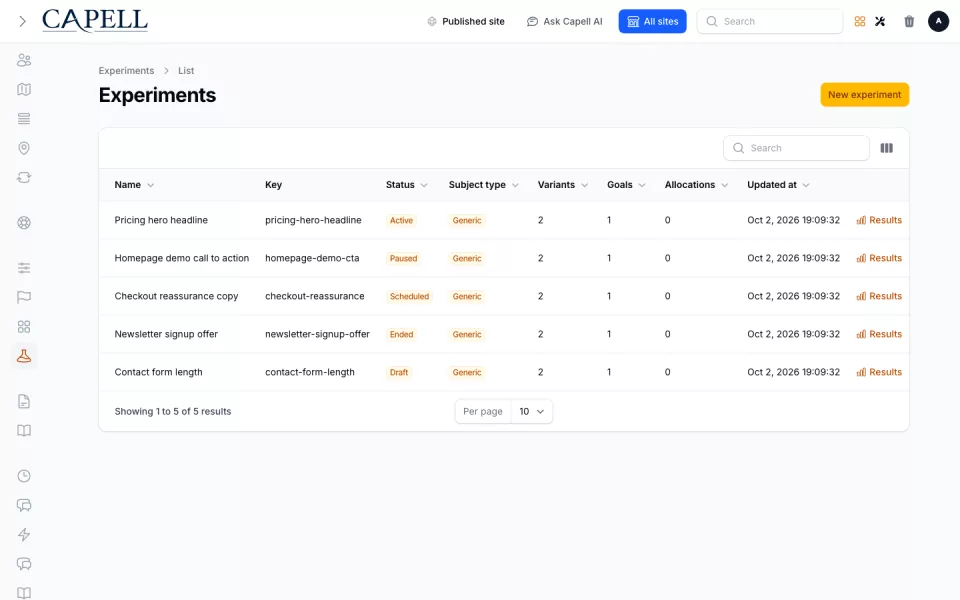Click the tools wrench icon in the top bar
This screenshot has width=960, height=600.
click(880, 21)
